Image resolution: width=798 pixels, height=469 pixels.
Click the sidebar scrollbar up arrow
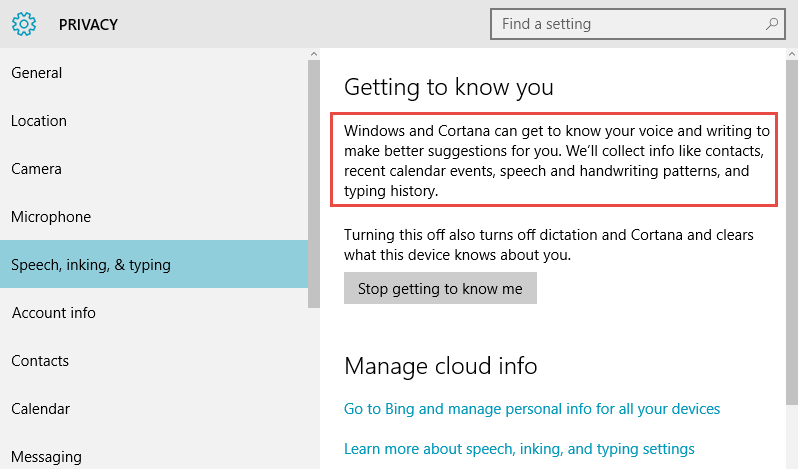click(314, 54)
